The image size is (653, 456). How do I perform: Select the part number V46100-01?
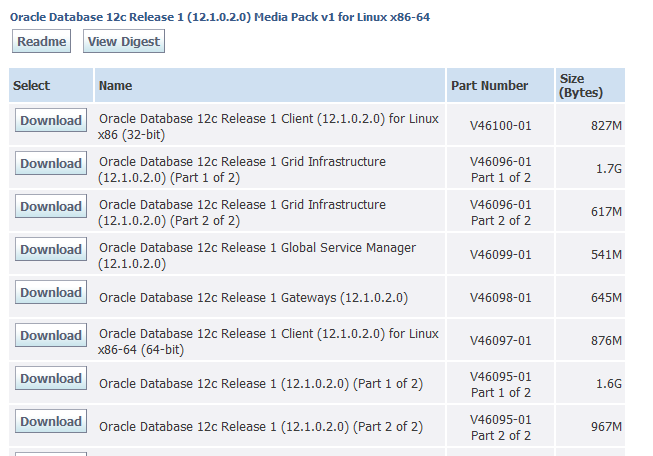pos(501,125)
